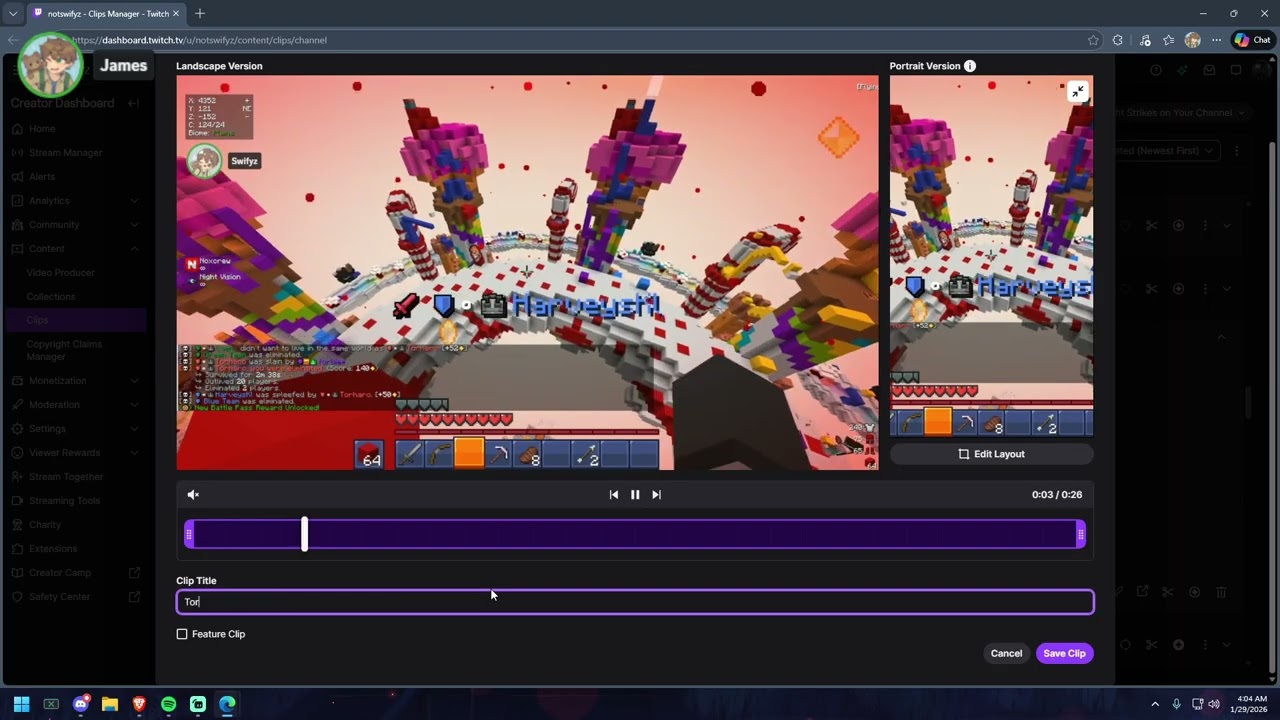This screenshot has width=1280, height=720.
Task: Open Creator Camp external link icon
Action: [135, 573]
